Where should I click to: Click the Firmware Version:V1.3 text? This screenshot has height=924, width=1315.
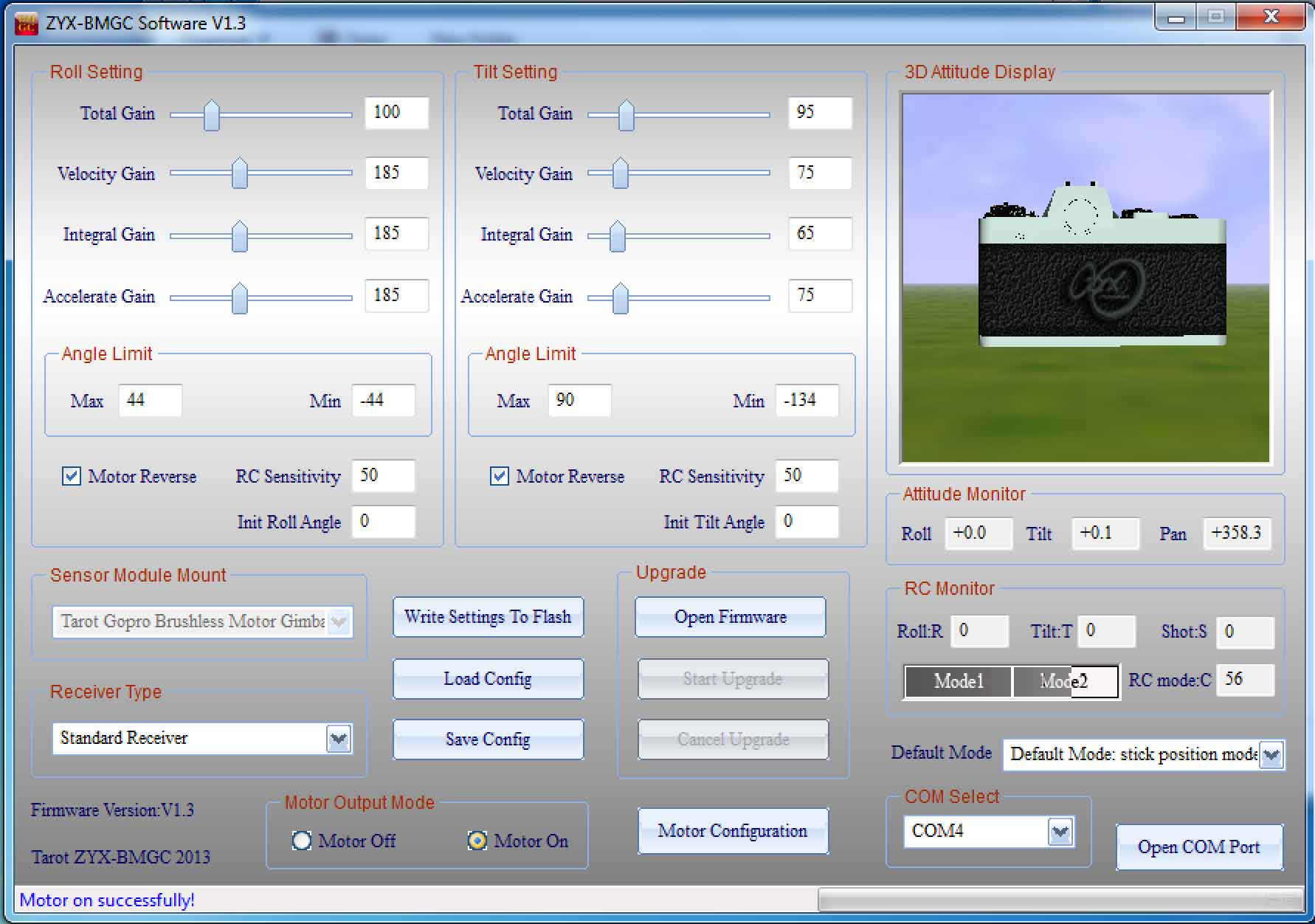pos(112,810)
